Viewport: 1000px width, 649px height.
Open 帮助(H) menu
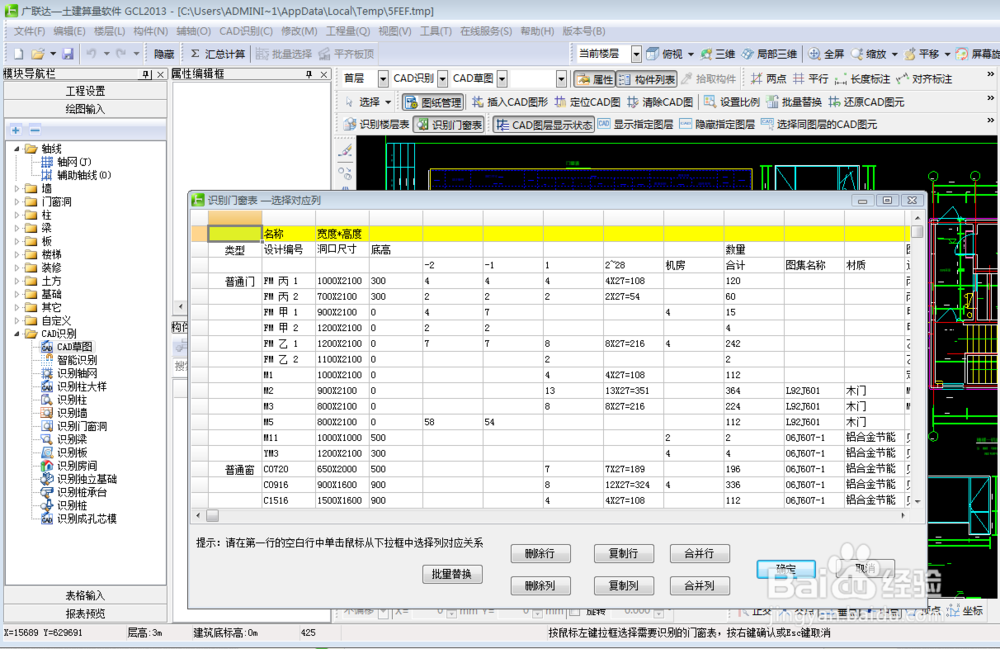537,31
